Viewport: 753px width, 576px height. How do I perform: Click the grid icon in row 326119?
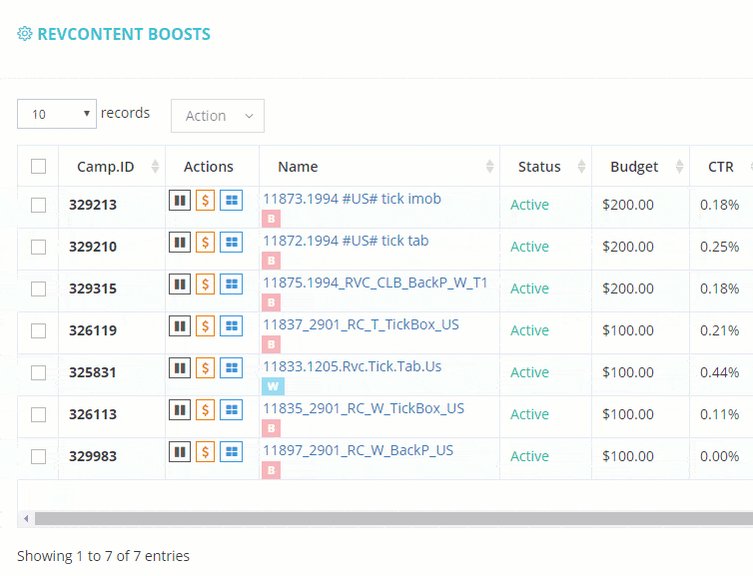click(x=231, y=326)
